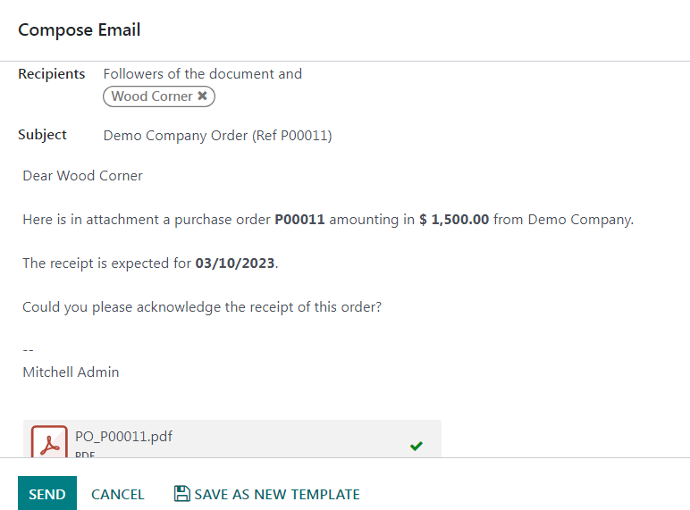Click the 'Could you please acknowledge' sentence
The image size is (690, 510).
pos(201,308)
